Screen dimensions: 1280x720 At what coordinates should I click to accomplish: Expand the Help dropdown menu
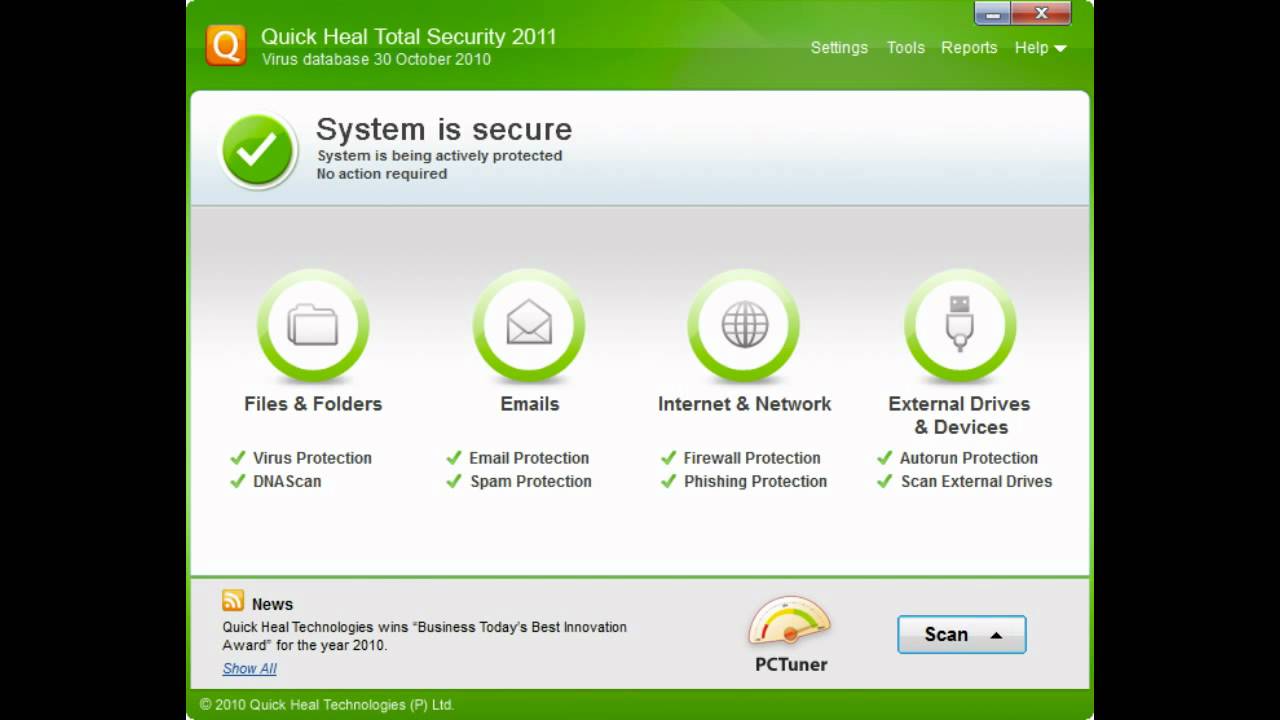pos(1040,47)
